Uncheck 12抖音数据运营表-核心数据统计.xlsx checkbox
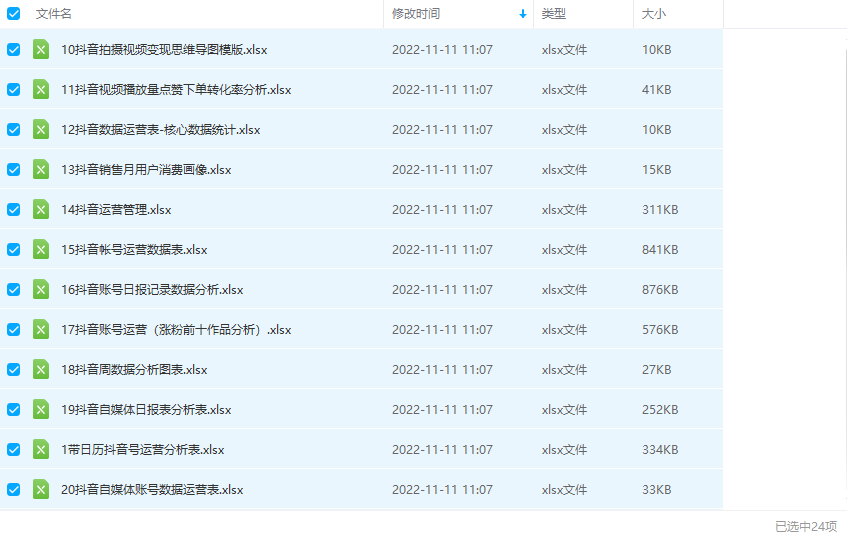Screen dimensions: 847x539 [14, 130]
